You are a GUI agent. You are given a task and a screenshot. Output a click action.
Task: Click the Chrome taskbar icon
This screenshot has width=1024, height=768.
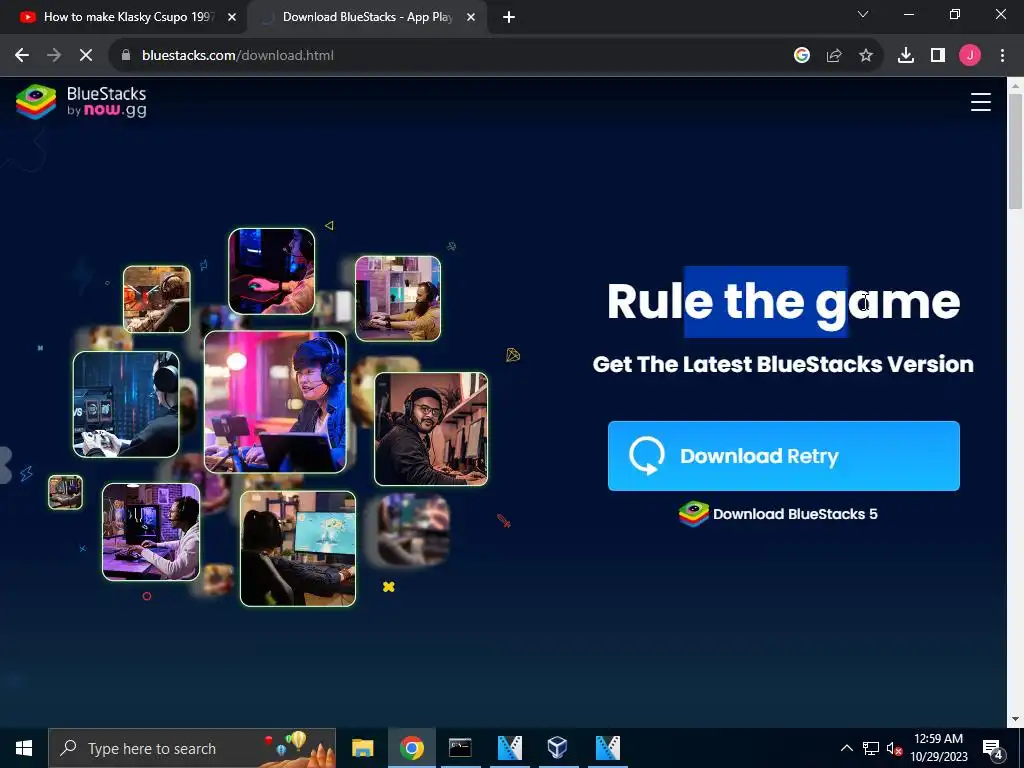[412, 748]
